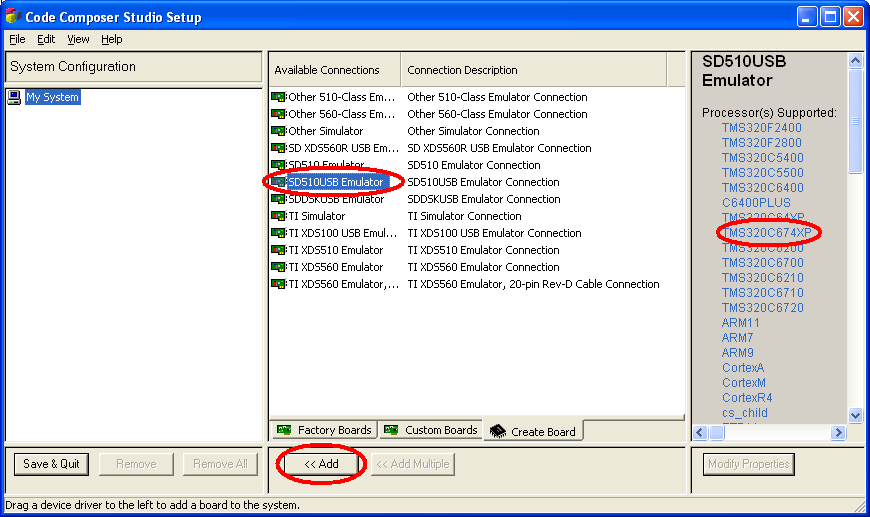870x517 pixels.
Task: Click the board icon beside TI XDS100 USB Emulator
Action: click(278, 233)
